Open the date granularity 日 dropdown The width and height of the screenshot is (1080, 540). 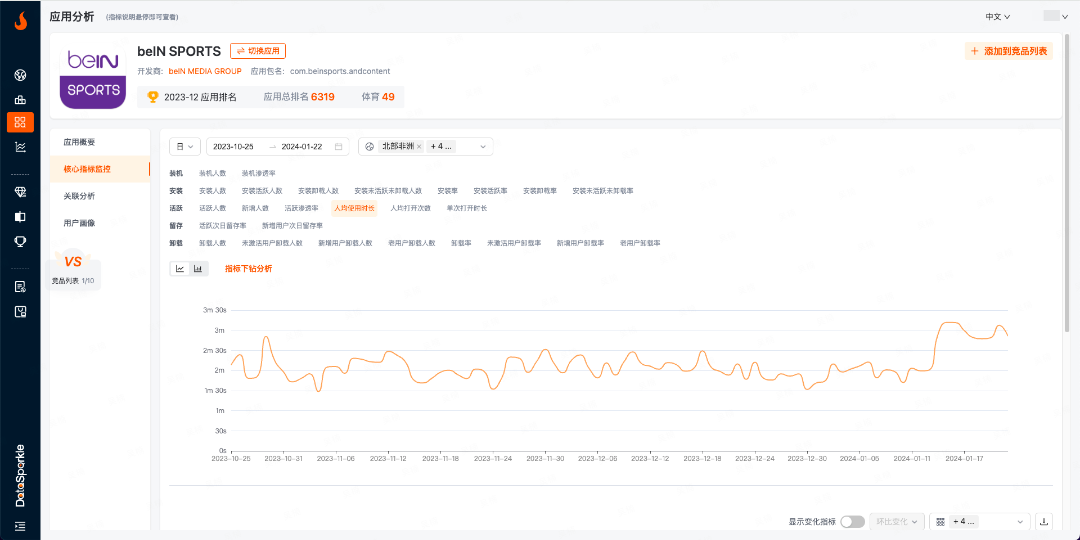point(185,147)
